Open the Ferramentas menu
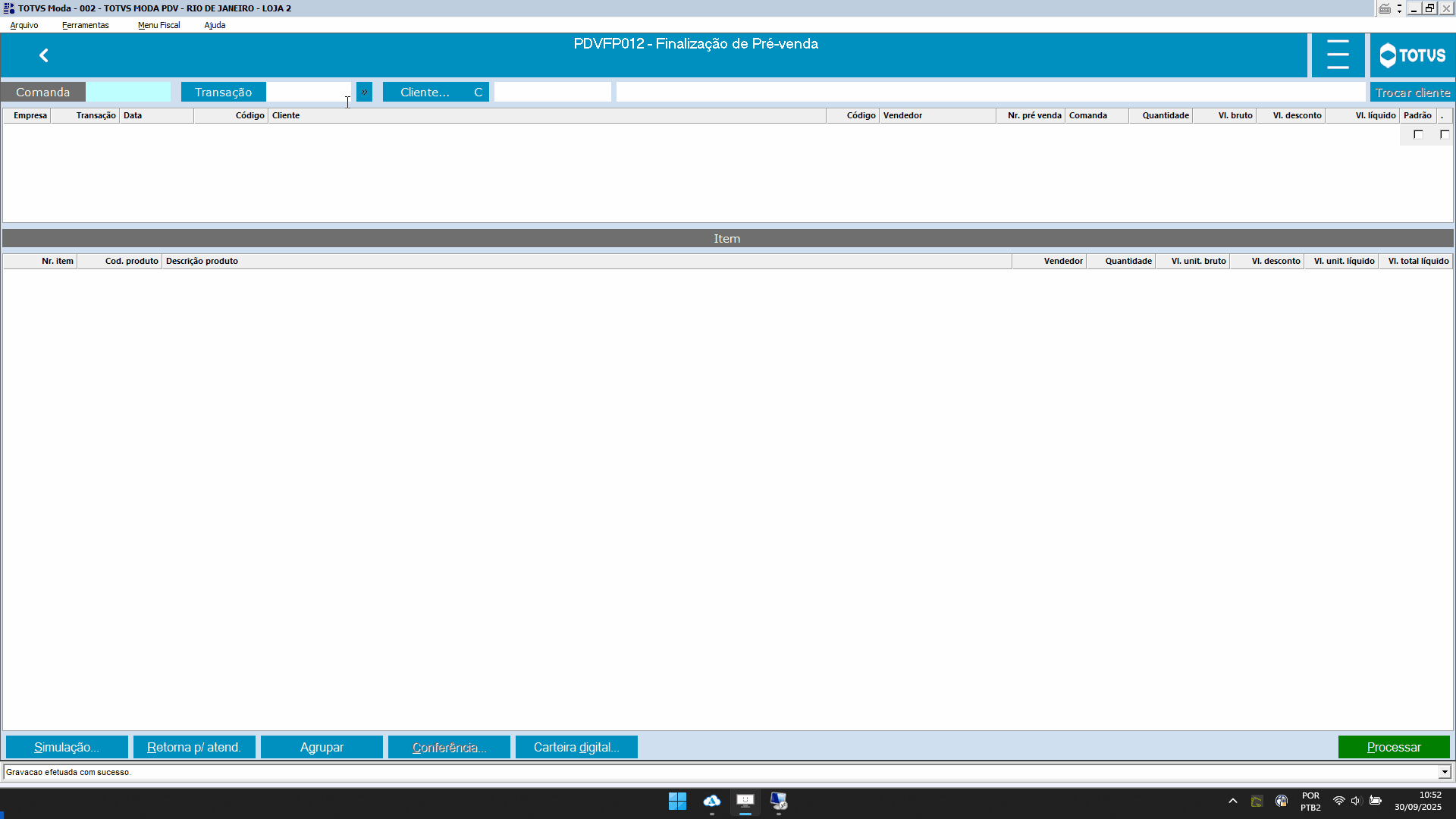The width and height of the screenshot is (1456, 819). pos(85,25)
